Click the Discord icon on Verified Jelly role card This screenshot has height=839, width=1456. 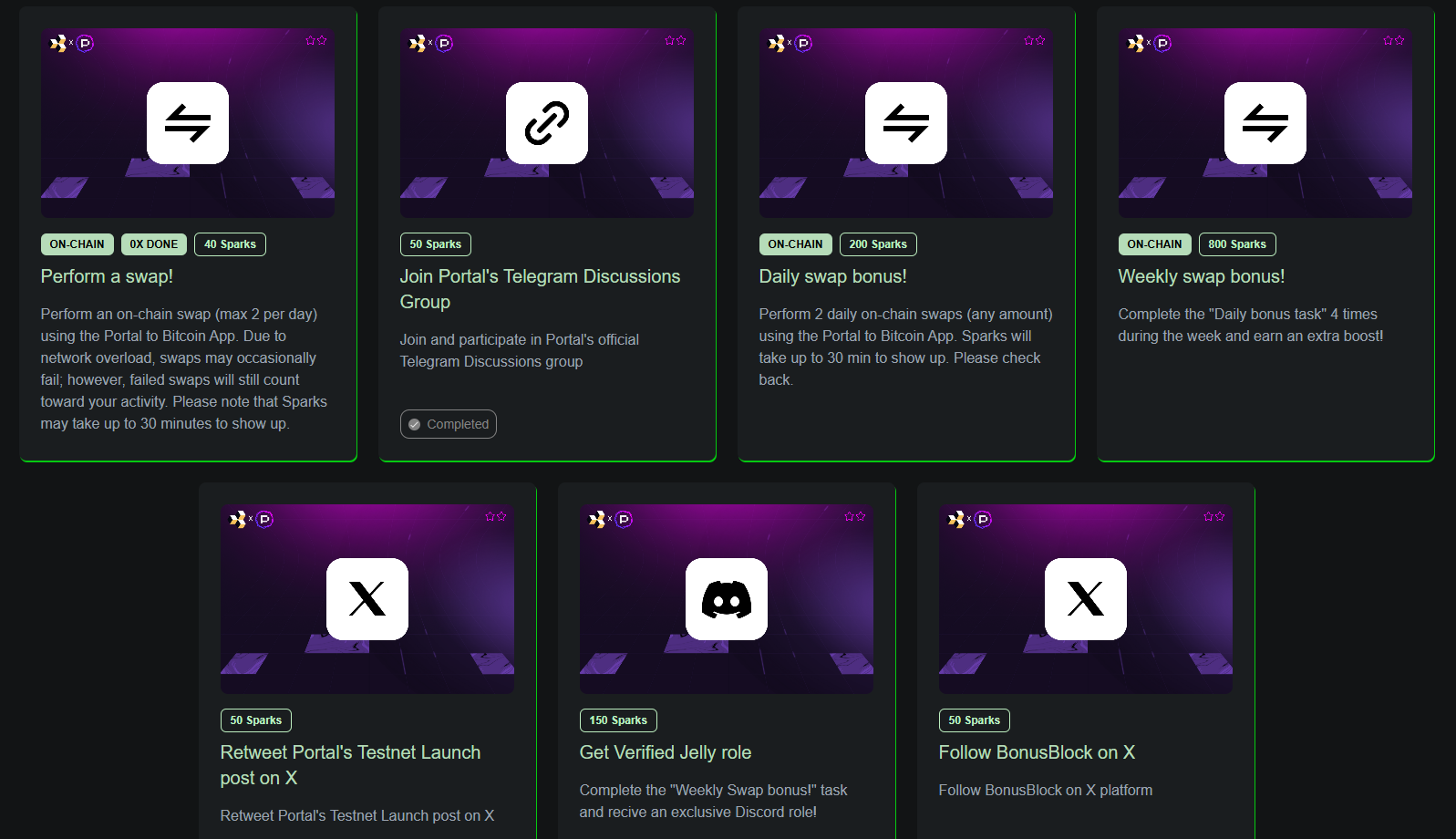point(727,599)
